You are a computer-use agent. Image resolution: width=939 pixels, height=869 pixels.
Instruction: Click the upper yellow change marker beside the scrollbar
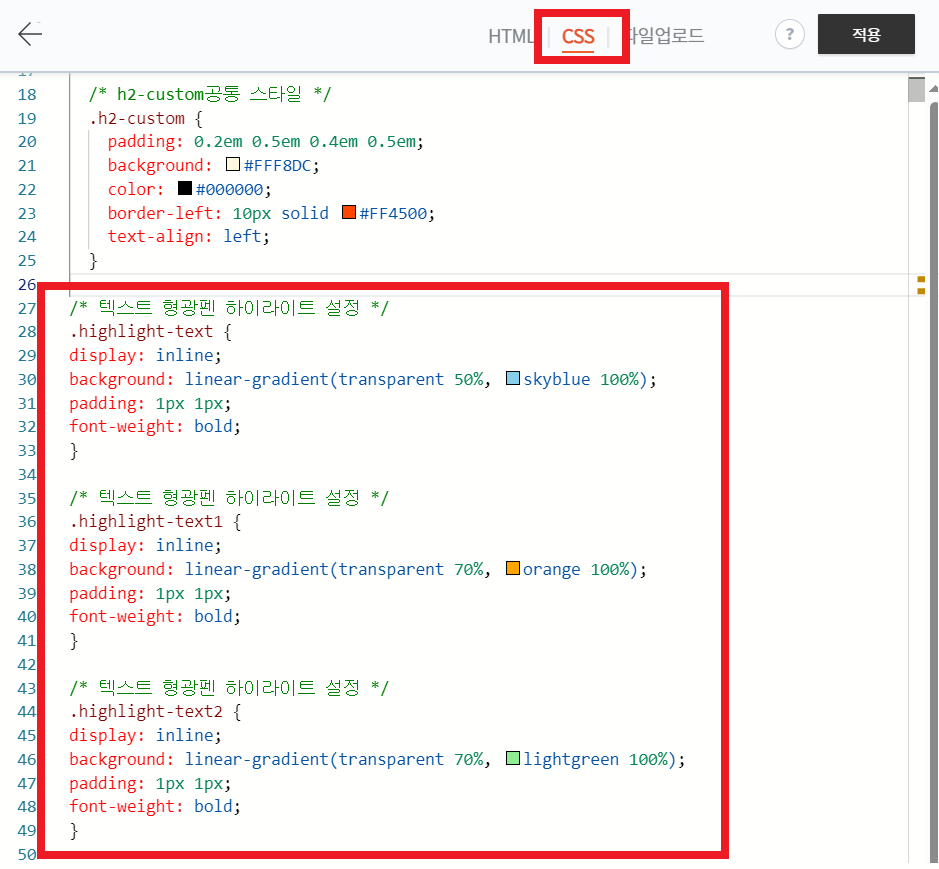tap(919, 279)
